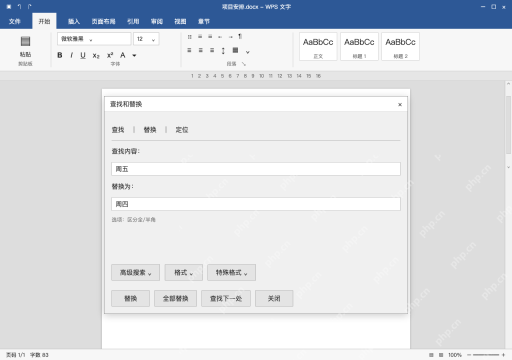This screenshot has height=360, width=512.
Task: Select the 替换 tab in dialog
Action: 150,130
